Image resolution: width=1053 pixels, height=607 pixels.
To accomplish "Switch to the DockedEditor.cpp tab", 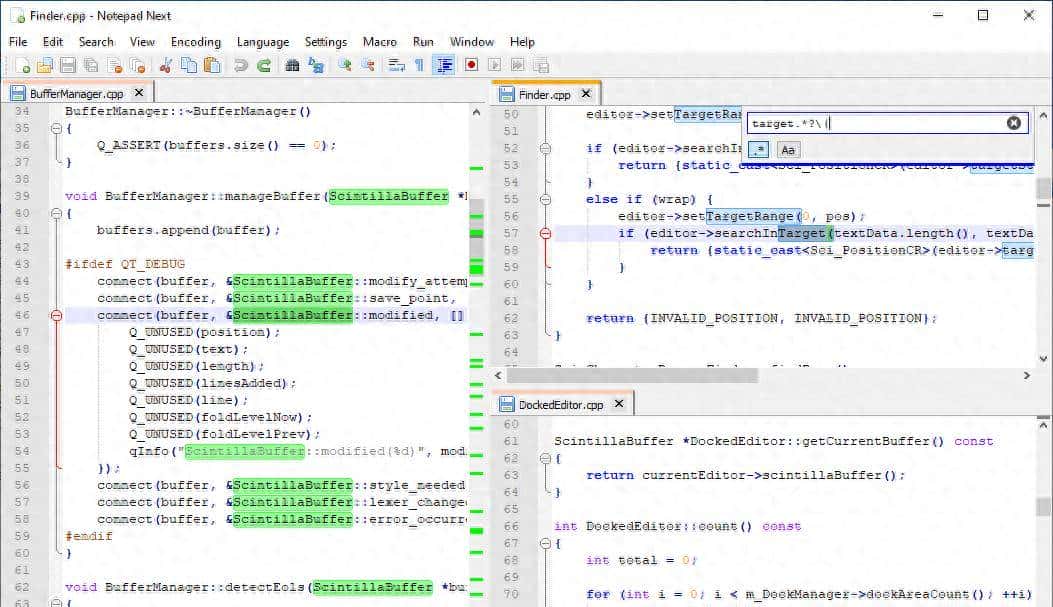I will pyautogui.click(x=560, y=404).
